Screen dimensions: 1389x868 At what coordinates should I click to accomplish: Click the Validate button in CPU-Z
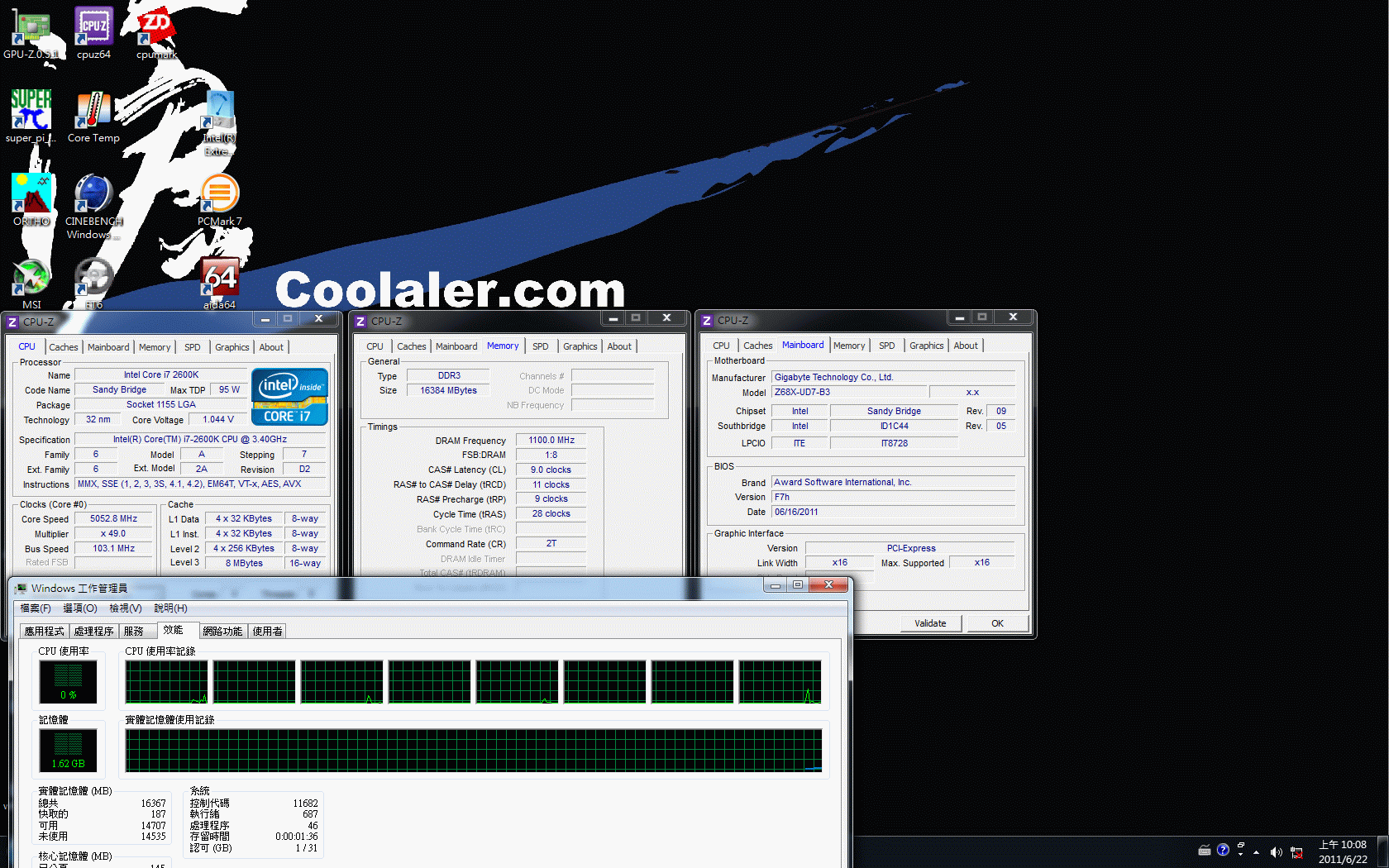pyautogui.click(x=930, y=623)
